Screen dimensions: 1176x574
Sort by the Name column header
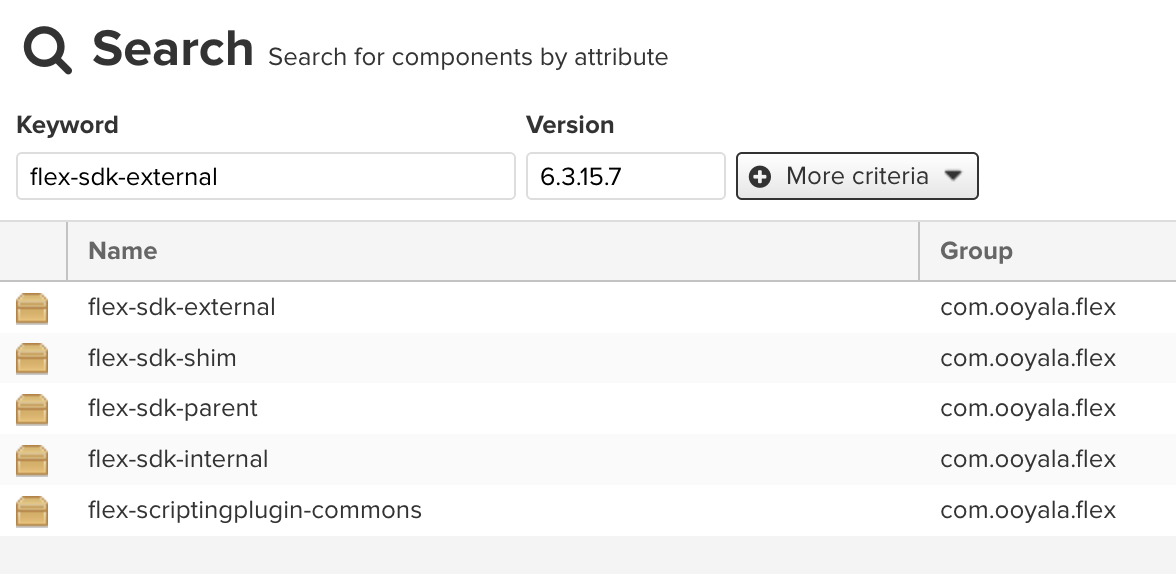[x=123, y=251]
